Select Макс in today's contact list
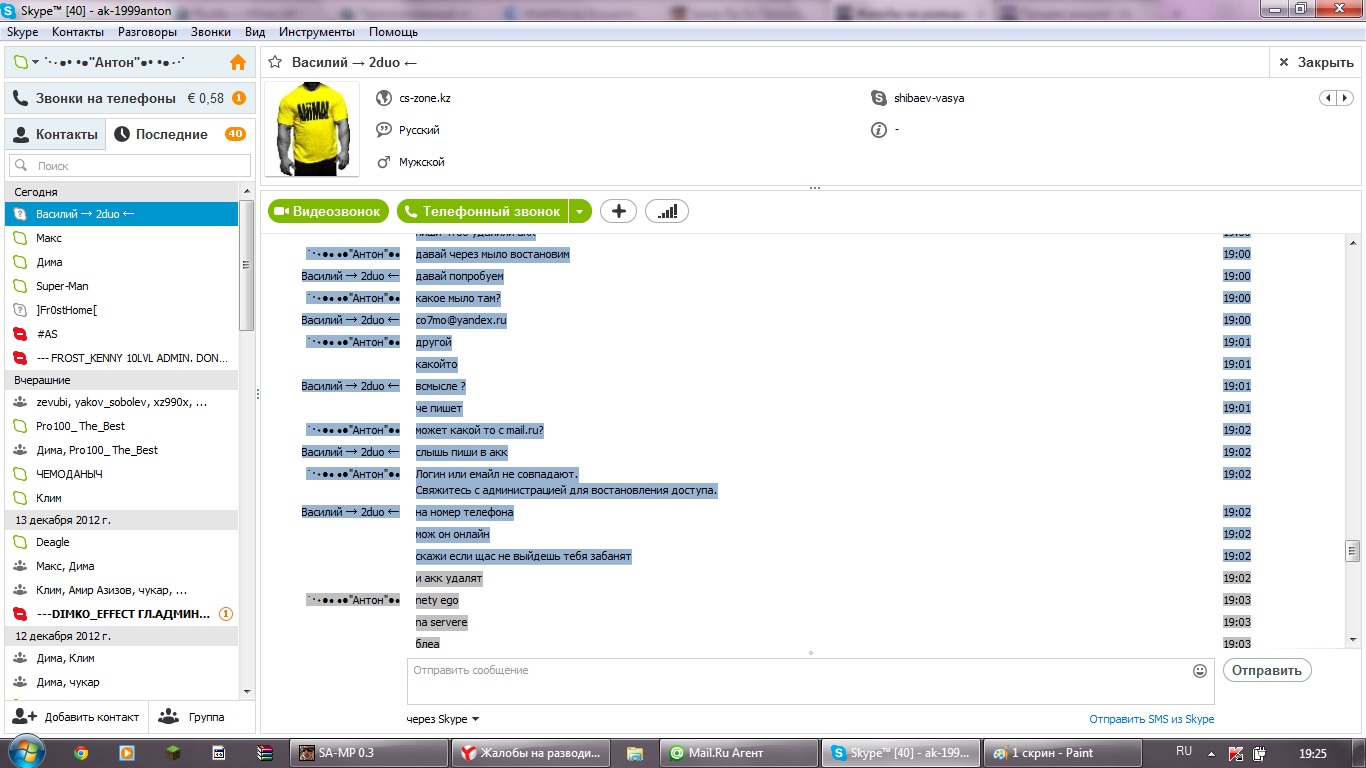The width and height of the screenshot is (1366, 768). (x=122, y=238)
